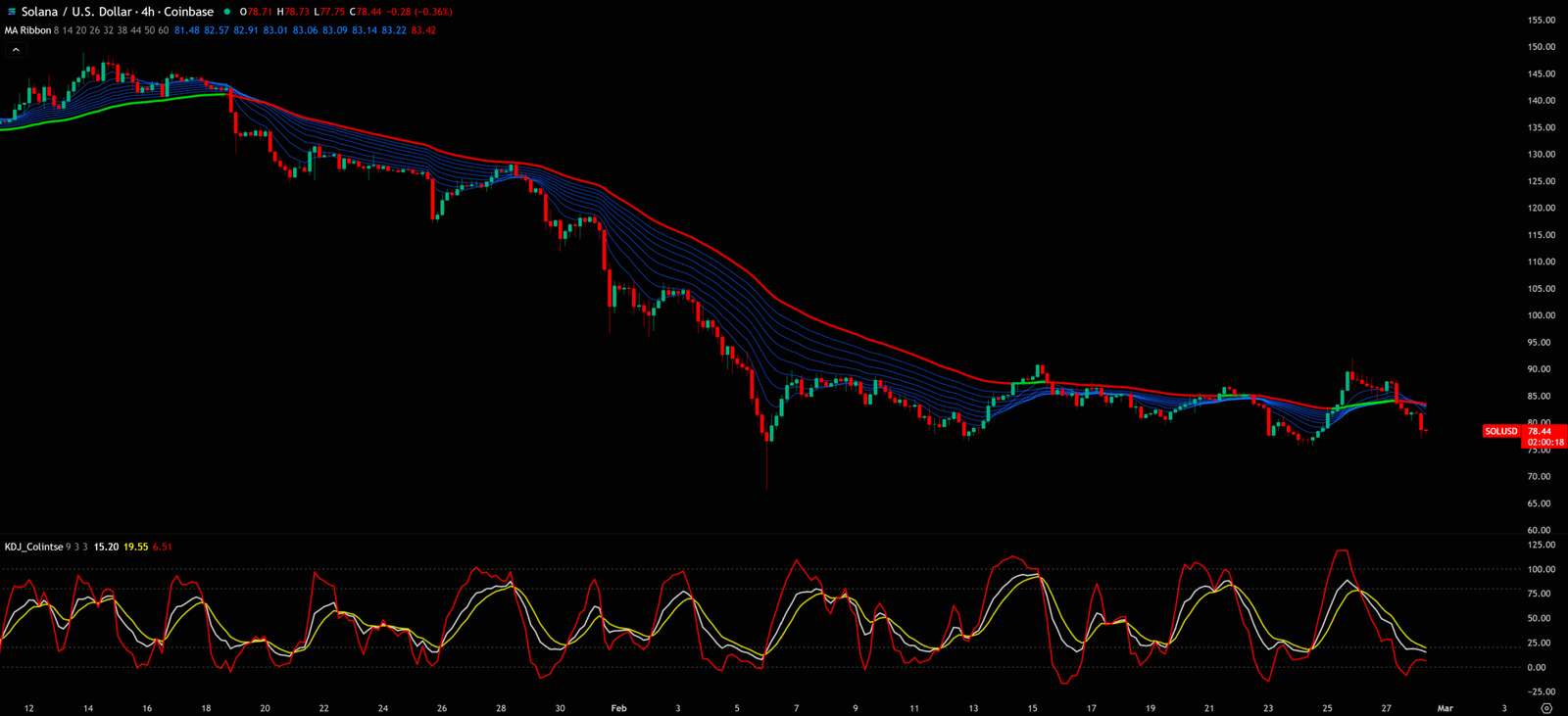The width and height of the screenshot is (1568, 716).
Task: Select the KDJ_Colintse indicator label
Action: point(33,547)
